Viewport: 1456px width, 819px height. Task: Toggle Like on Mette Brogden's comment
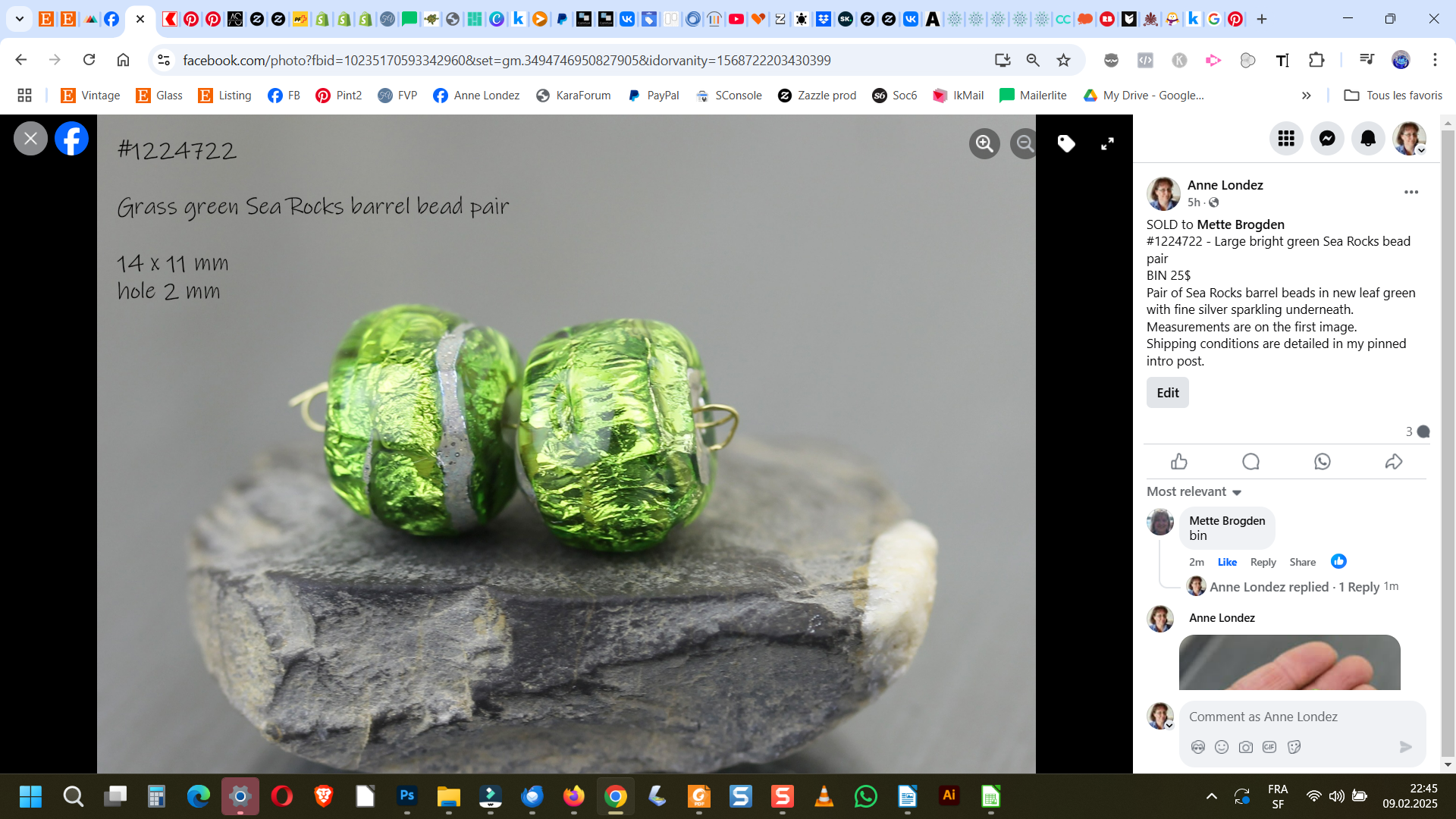(1227, 562)
